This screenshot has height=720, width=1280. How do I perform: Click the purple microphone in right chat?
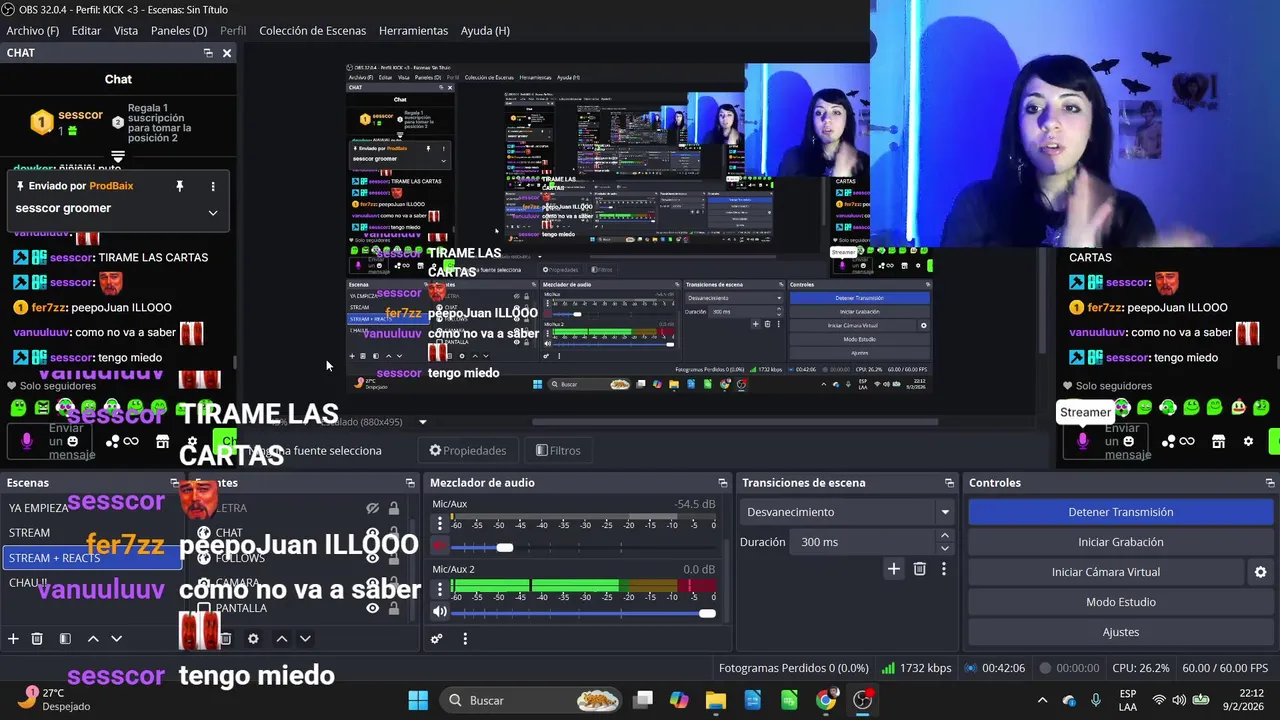point(1082,441)
